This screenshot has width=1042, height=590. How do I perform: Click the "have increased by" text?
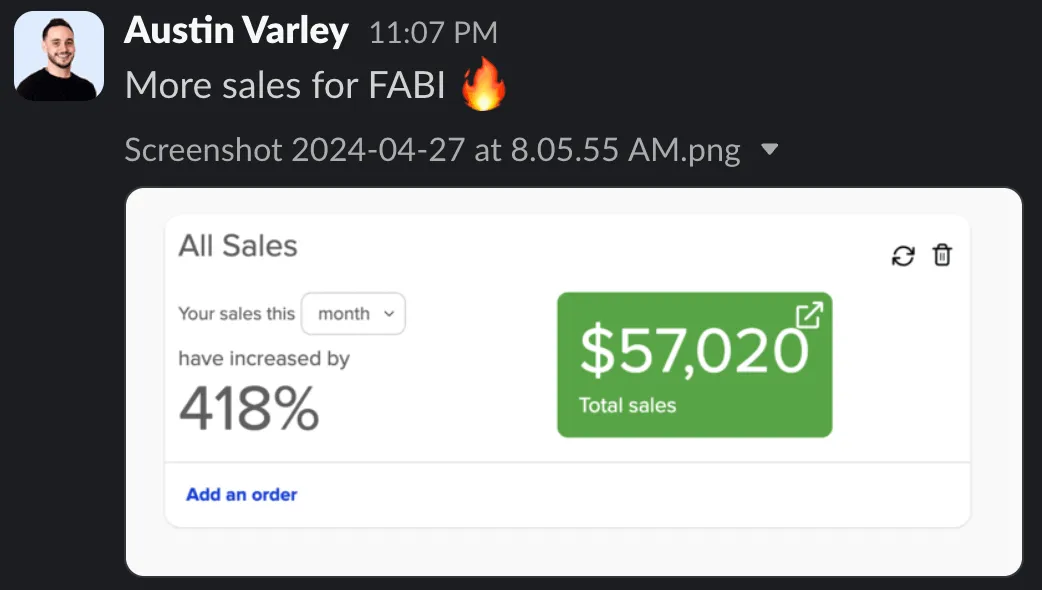click(264, 358)
